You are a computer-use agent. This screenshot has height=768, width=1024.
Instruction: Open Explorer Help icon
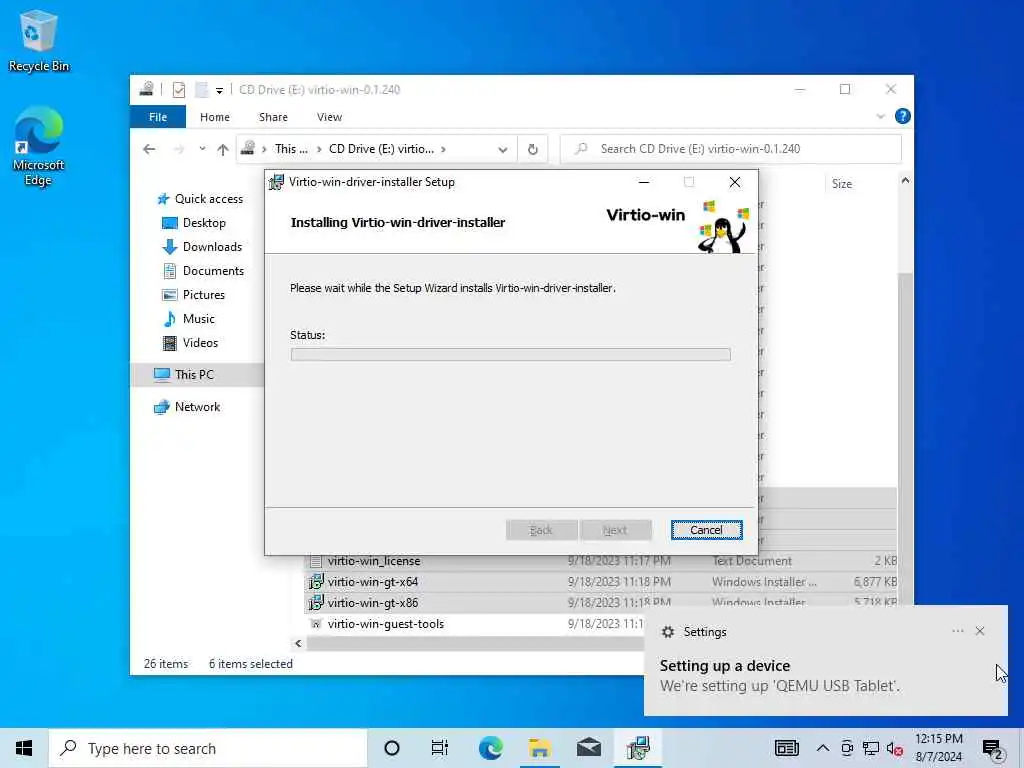903,116
